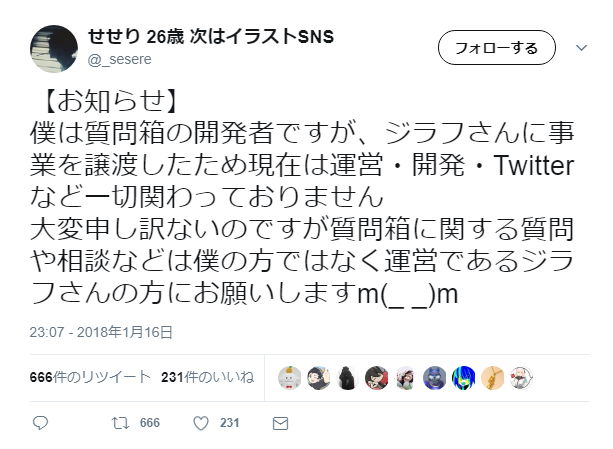Retweet using the retweet arrows icon
This screenshot has height=449, width=613.
click(120, 423)
